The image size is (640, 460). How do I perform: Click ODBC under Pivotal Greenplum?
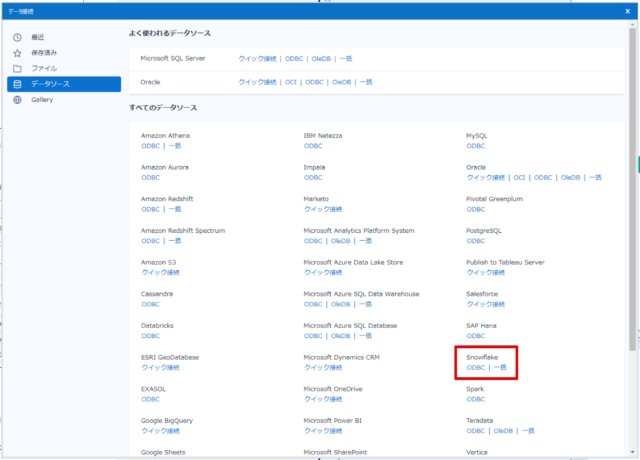click(x=476, y=209)
